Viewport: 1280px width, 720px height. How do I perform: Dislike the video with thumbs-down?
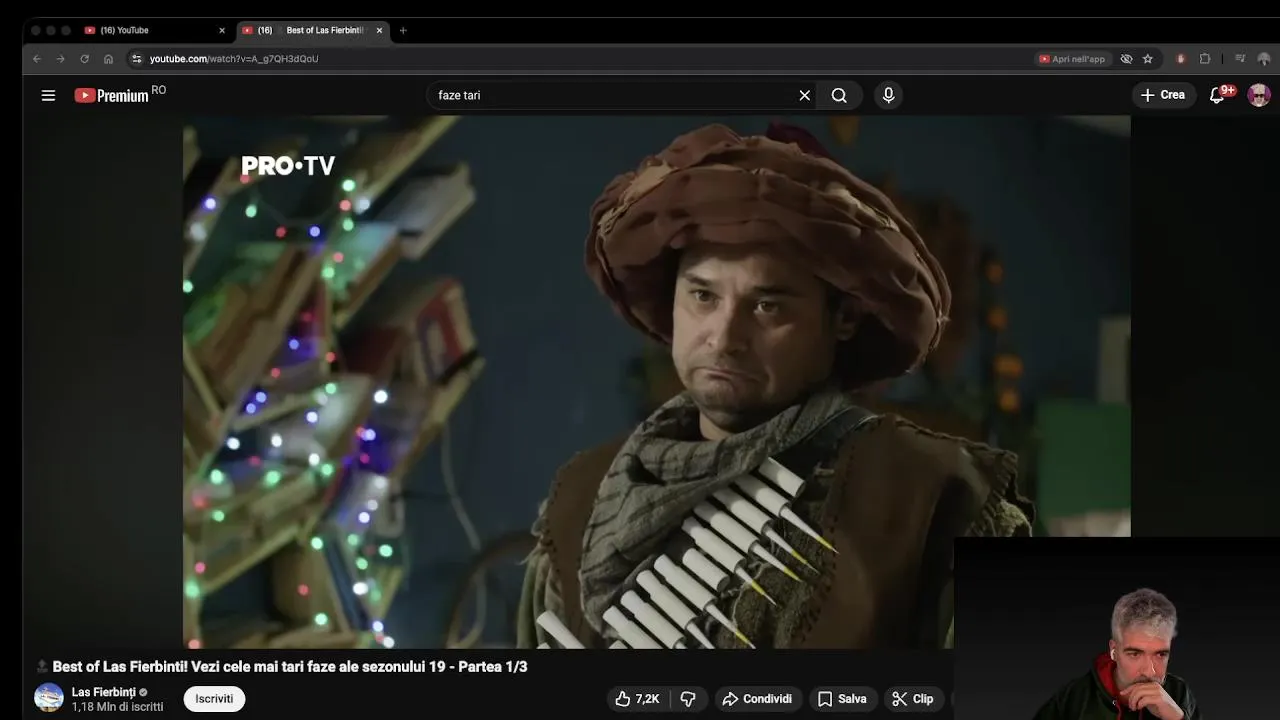[x=688, y=699]
